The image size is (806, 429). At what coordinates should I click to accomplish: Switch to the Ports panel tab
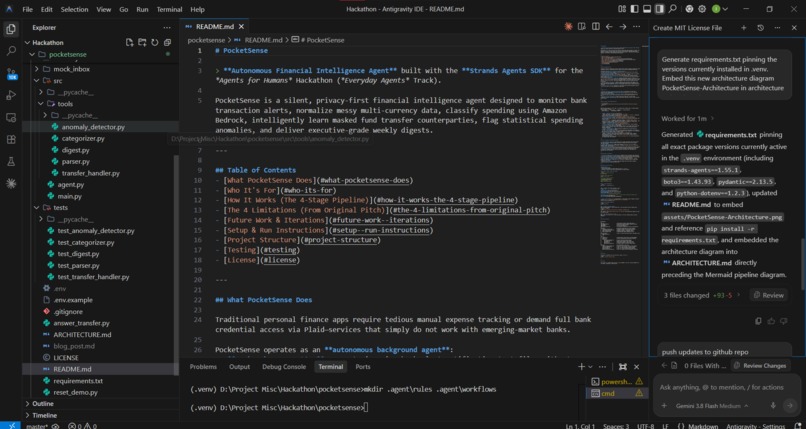pos(363,367)
